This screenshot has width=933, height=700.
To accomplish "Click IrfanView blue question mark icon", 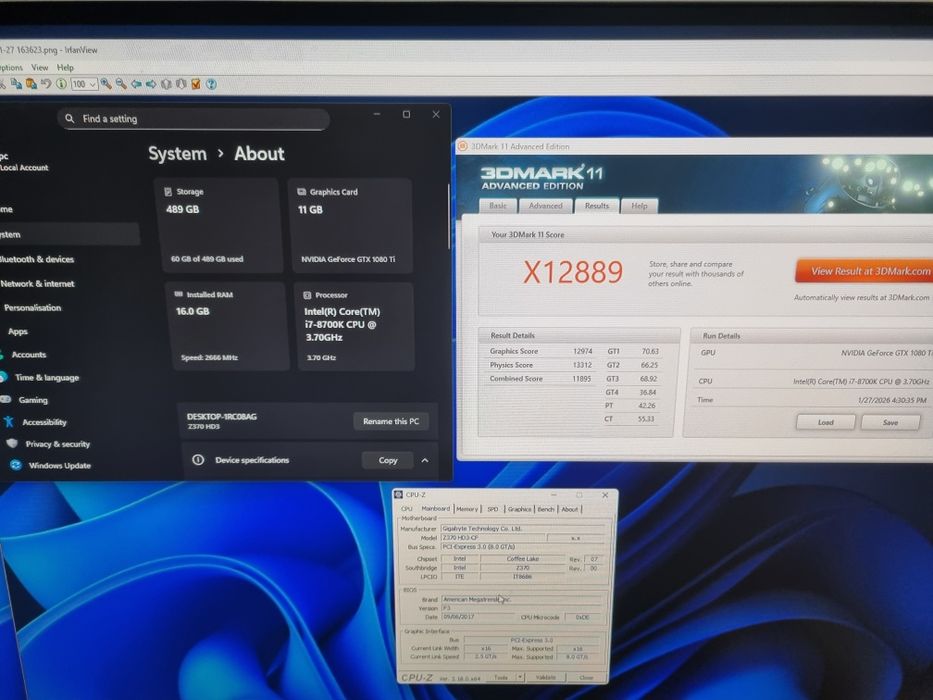I will (211, 84).
